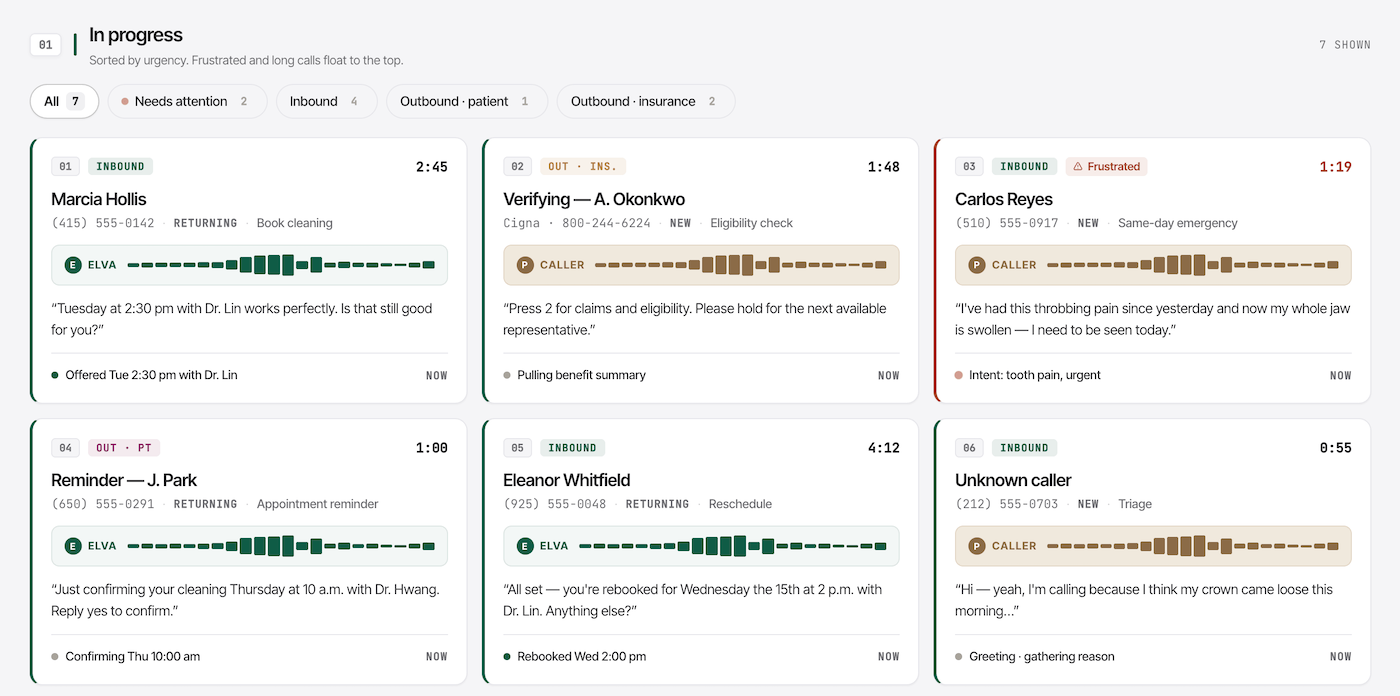Open the Unknown caller call title
The width and height of the screenshot is (1400, 696).
1013,480
